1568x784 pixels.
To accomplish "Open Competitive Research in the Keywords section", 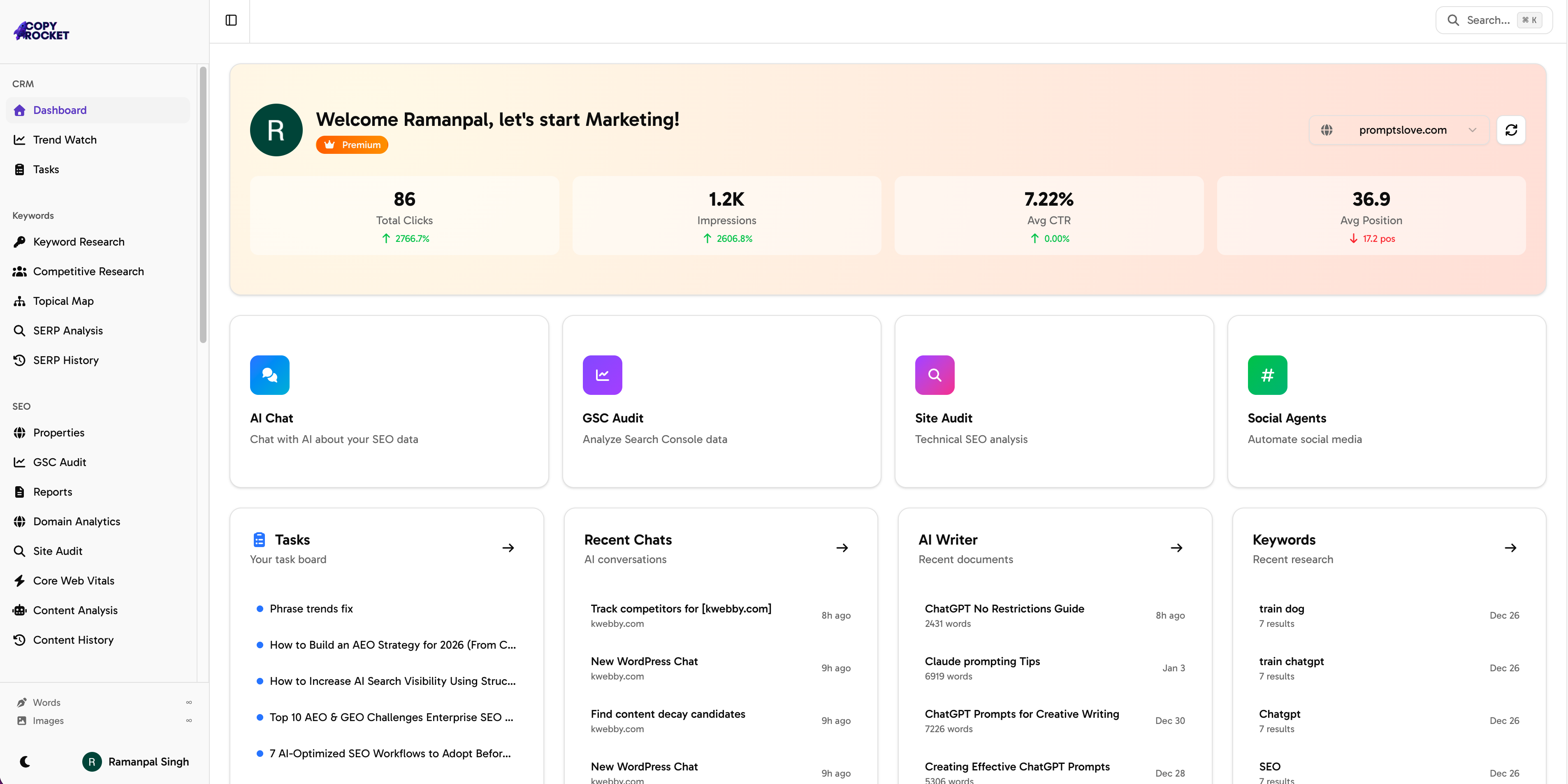I will pos(88,271).
